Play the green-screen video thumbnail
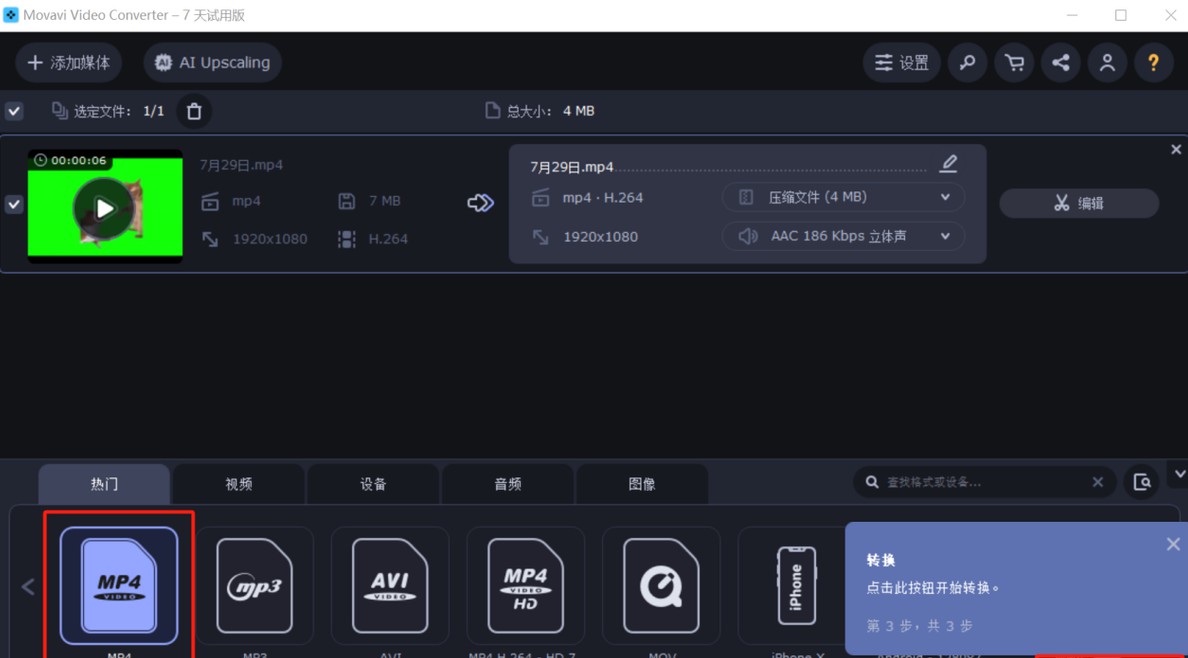 [x=104, y=208]
